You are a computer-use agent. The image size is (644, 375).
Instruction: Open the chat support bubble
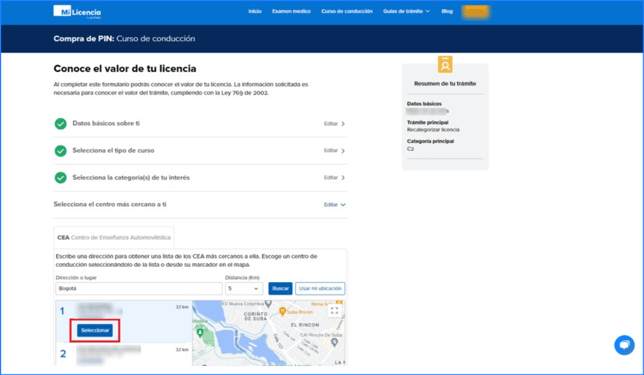[624, 345]
